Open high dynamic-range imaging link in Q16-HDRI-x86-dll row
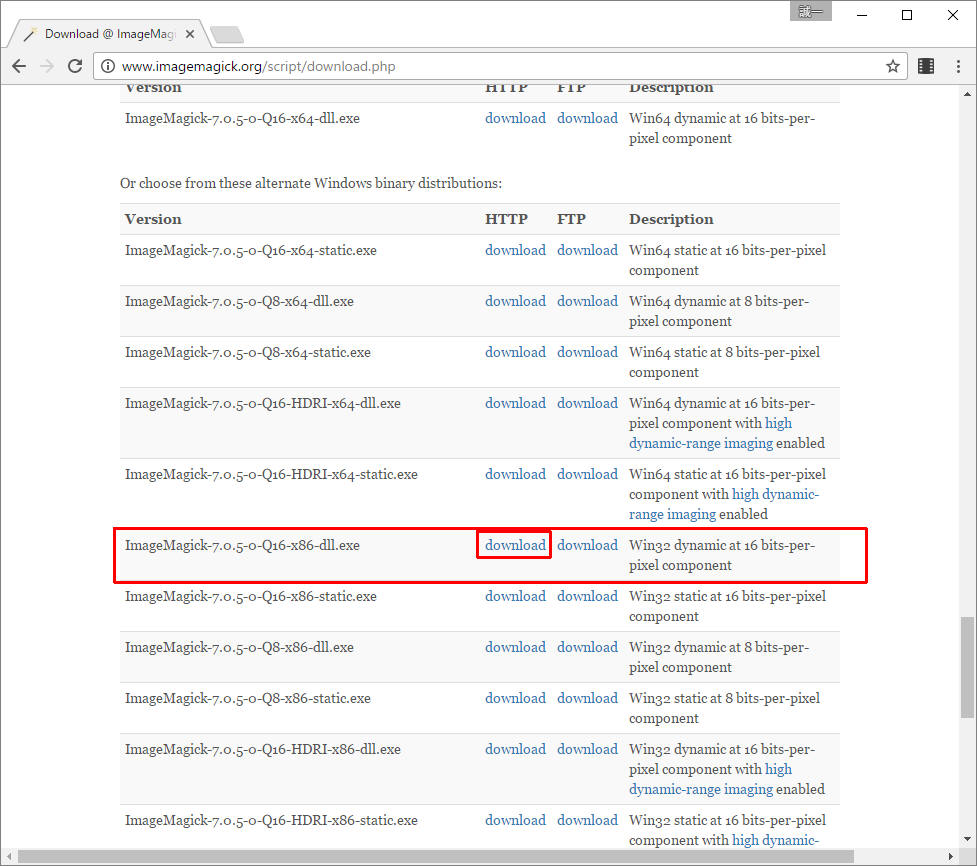977x866 pixels. coord(701,789)
